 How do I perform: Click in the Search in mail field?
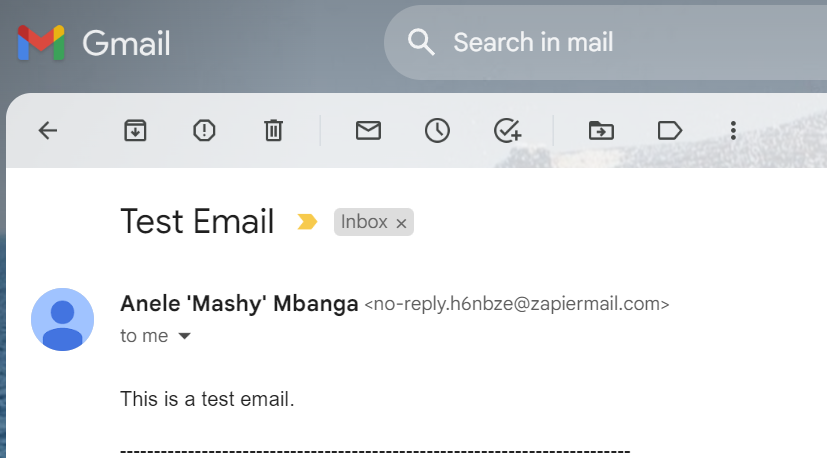(x=600, y=42)
